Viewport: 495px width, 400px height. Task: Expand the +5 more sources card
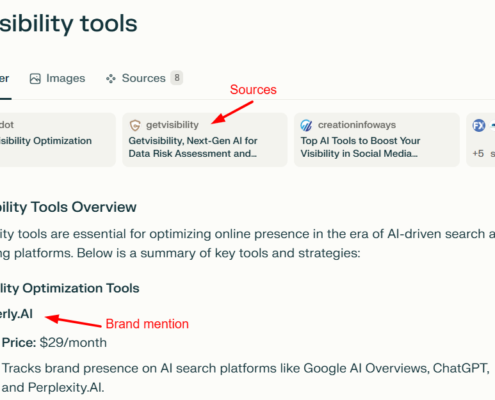[x=481, y=140]
